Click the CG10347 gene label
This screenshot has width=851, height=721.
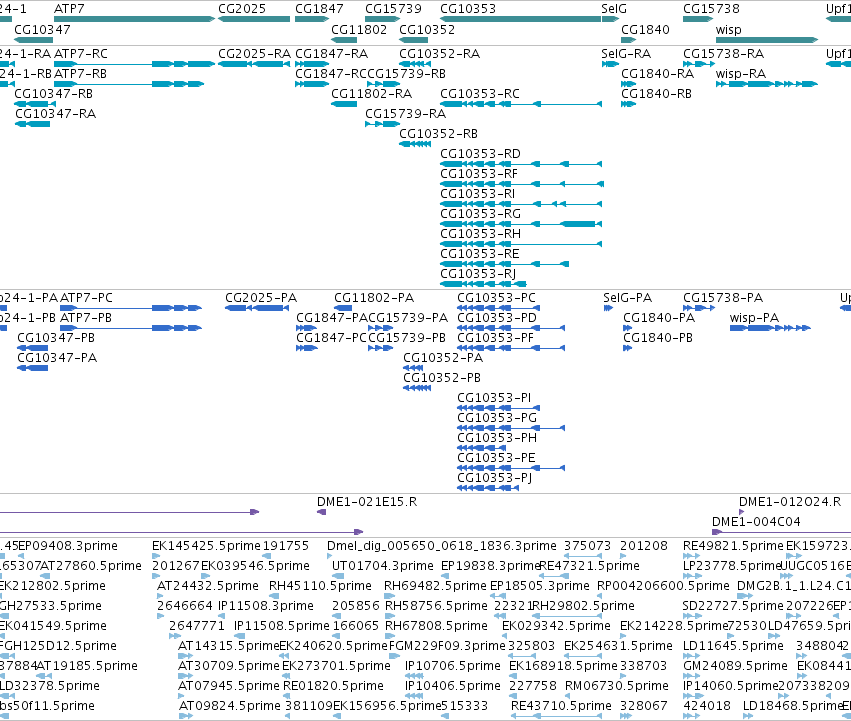(x=42, y=29)
